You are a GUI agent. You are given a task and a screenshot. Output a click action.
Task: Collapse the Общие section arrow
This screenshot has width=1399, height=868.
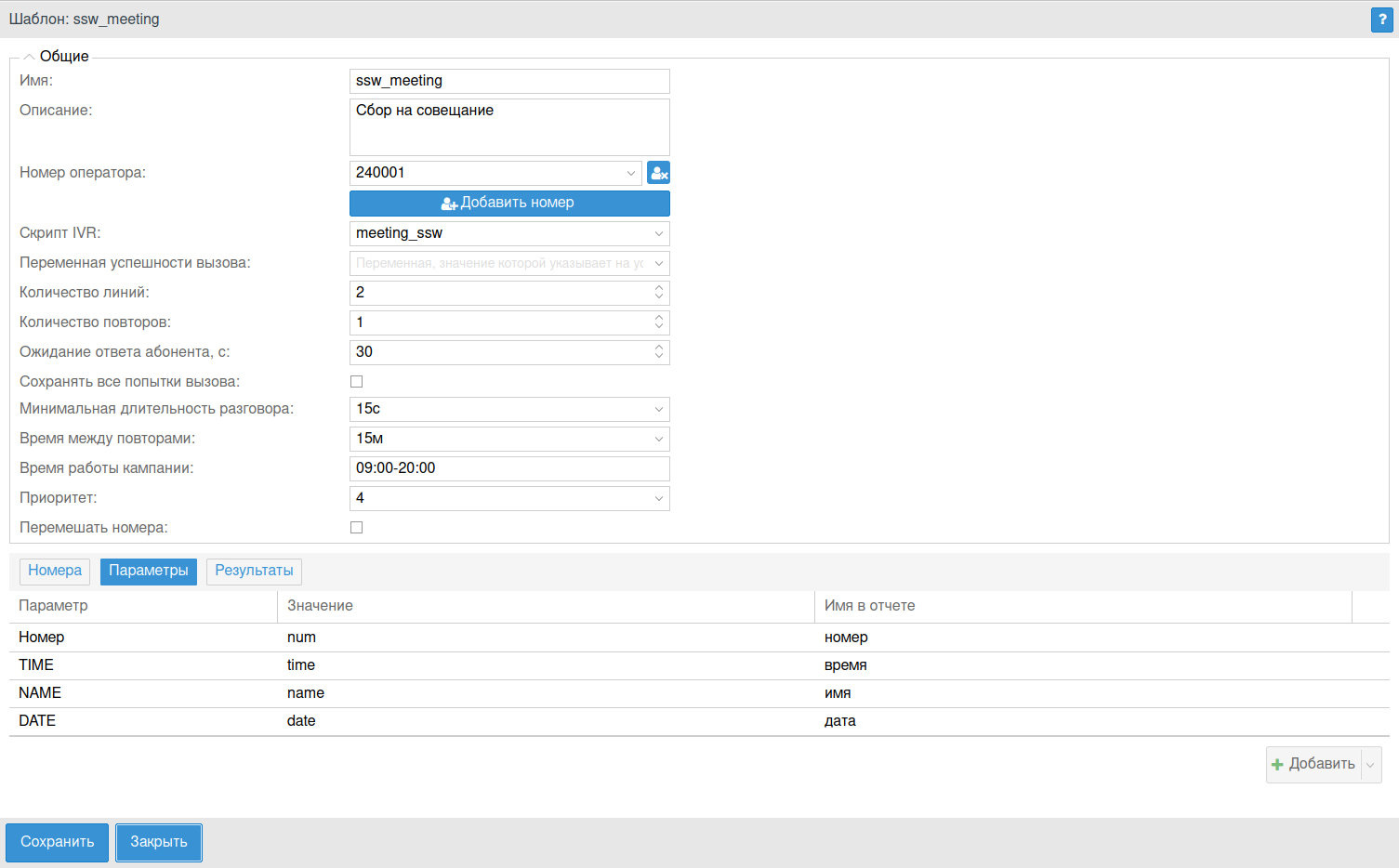[x=29, y=57]
